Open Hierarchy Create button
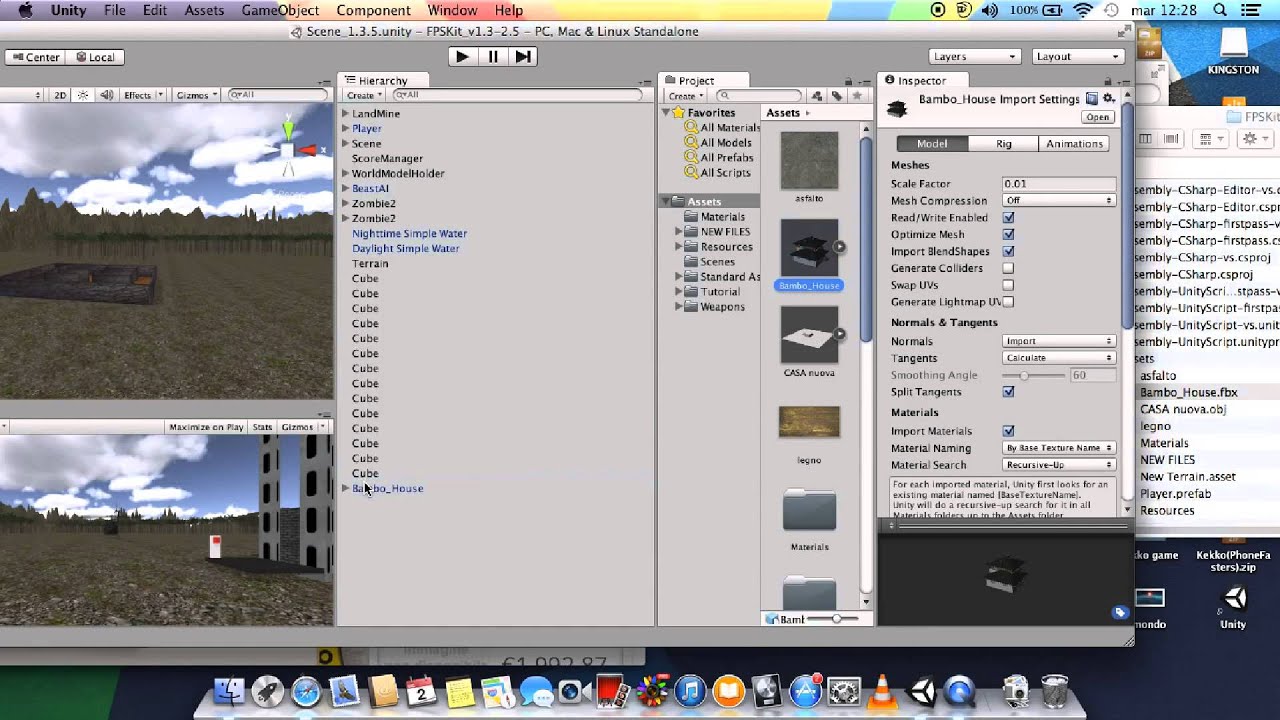This screenshot has width=1280, height=720. click(x=363, y=96)
